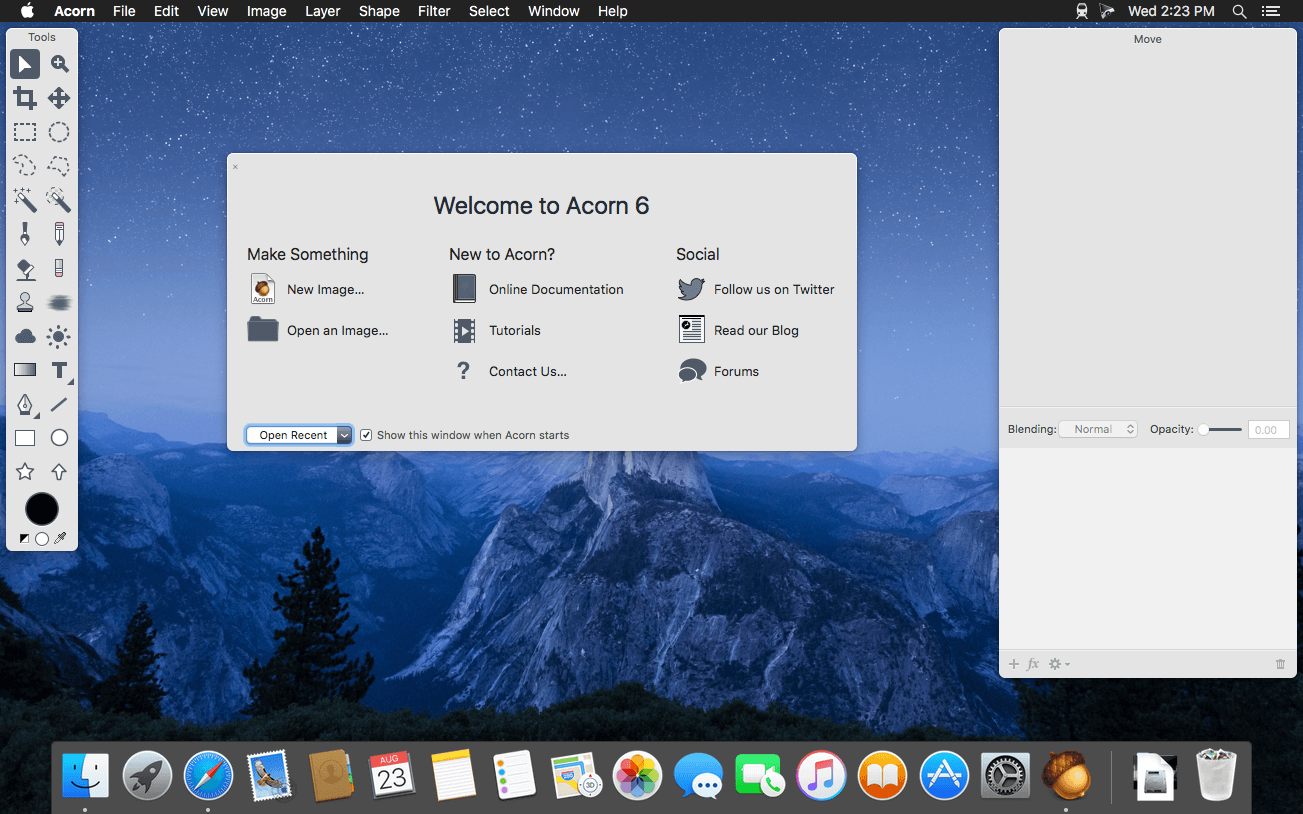Select the Star shape tool

pyautogui.click(x=25, y=471)
